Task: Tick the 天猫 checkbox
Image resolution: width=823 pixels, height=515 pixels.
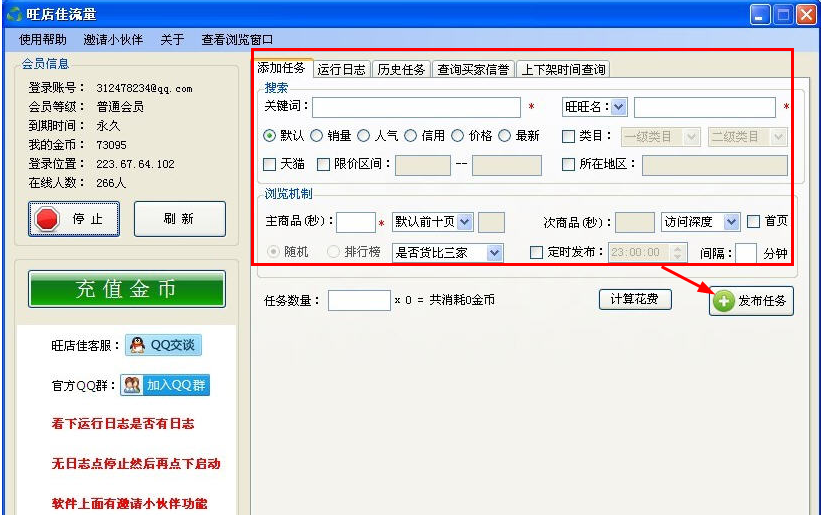Action: click(x=269, y=164)
